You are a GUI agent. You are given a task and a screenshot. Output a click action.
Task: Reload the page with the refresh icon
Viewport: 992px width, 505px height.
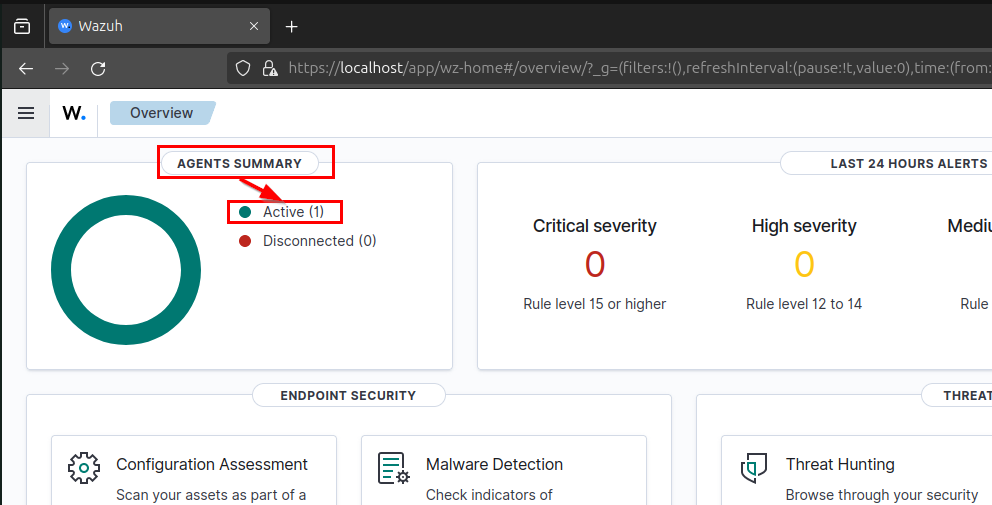(98, 68)
